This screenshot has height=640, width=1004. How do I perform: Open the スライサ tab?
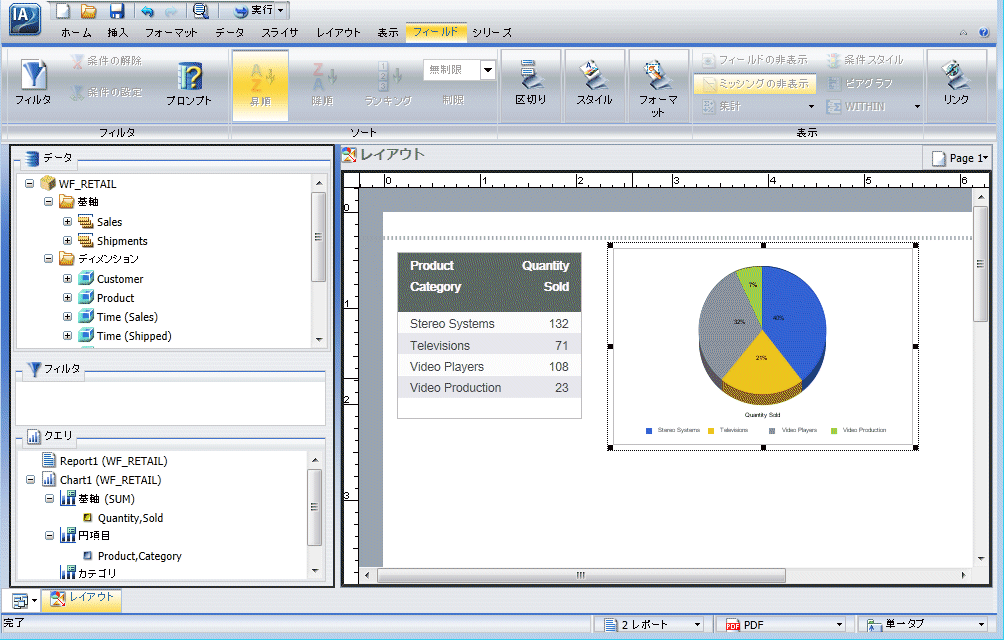[280, 33]
